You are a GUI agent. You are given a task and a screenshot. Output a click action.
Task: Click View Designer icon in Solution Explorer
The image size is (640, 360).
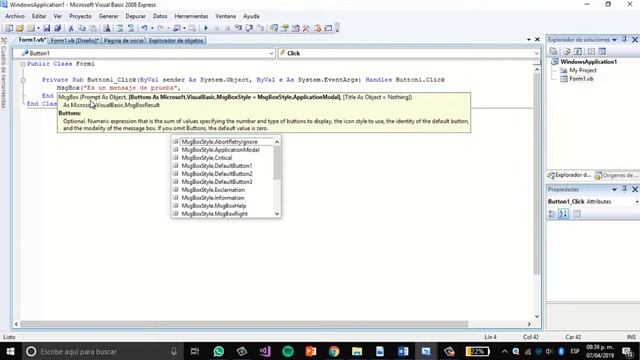(x=602, y=51)
